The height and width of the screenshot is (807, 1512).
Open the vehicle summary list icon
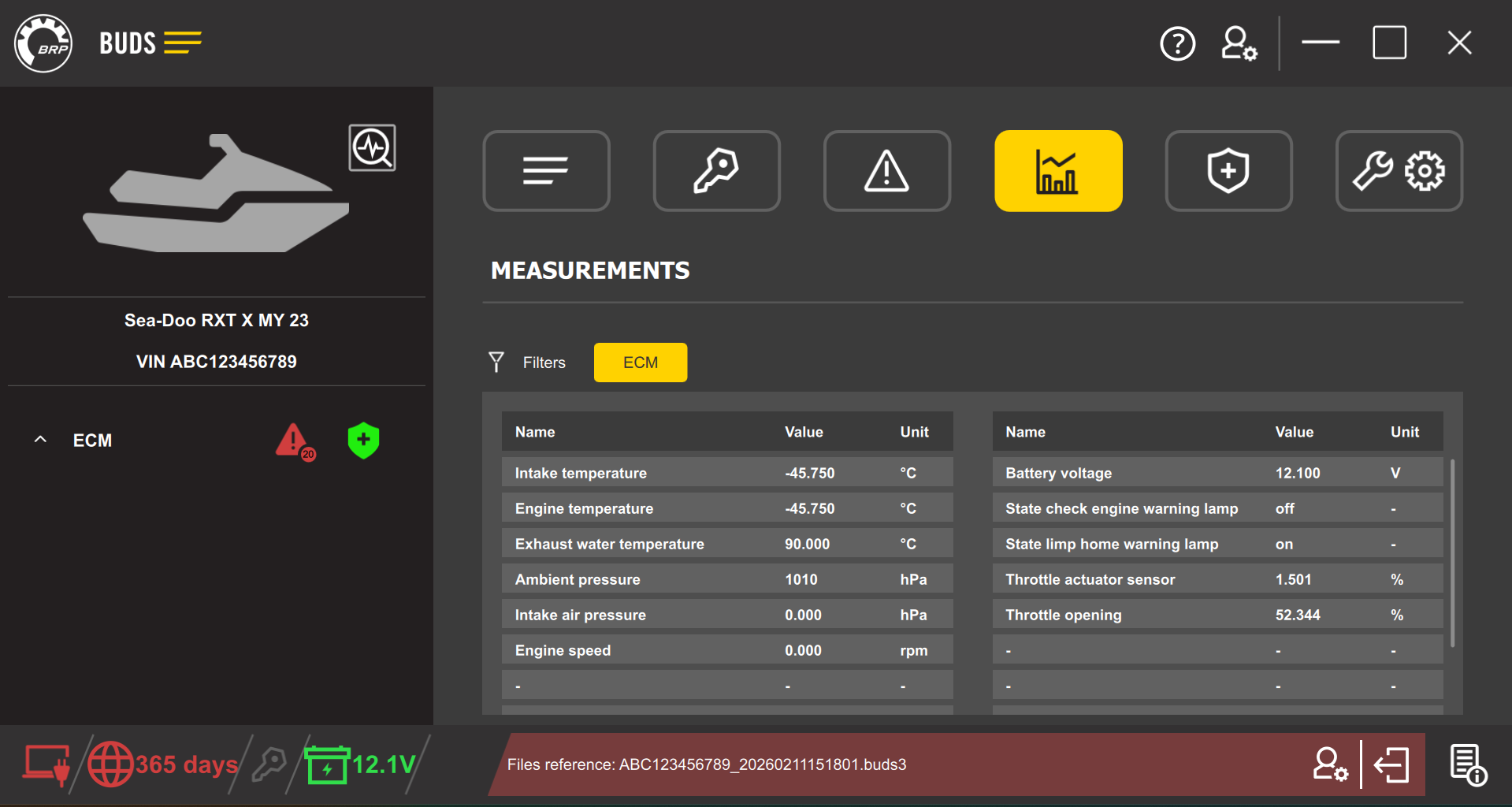(546, 170)
